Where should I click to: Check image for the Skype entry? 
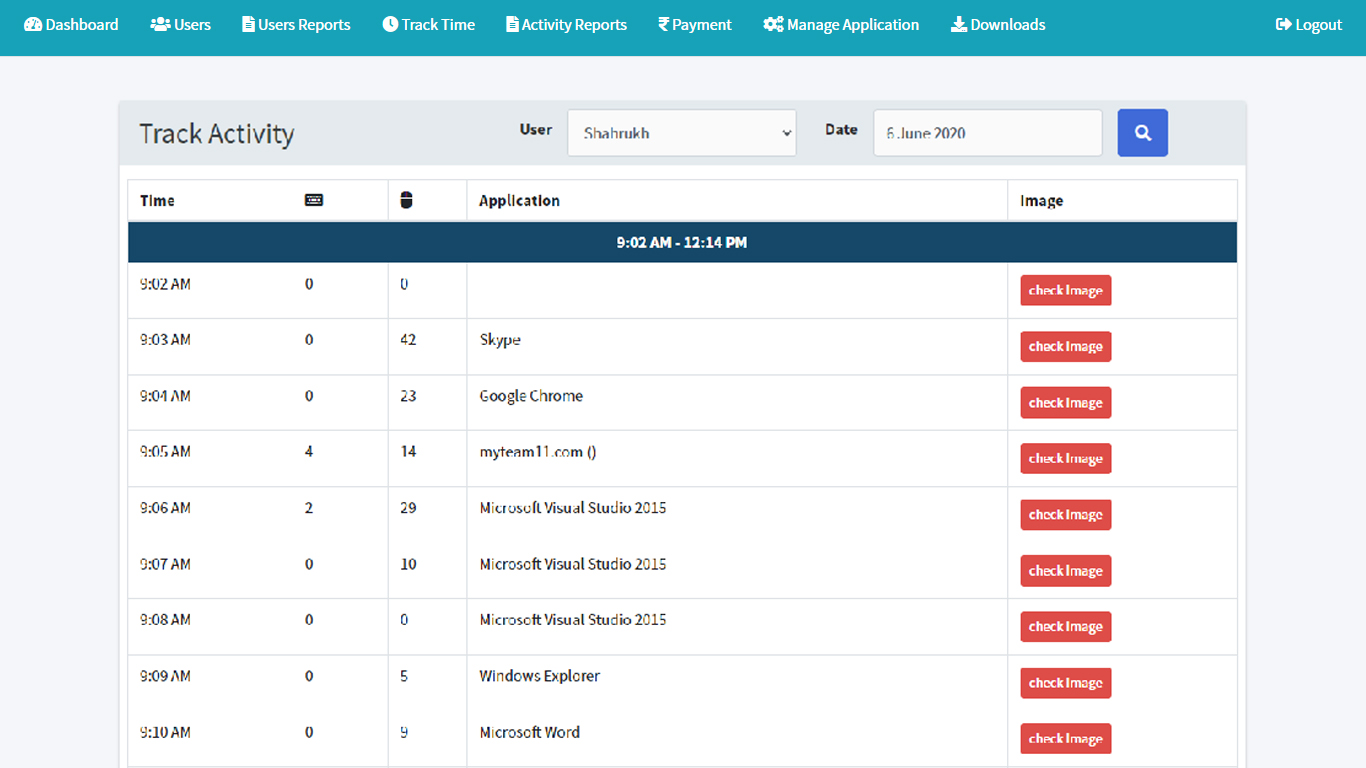[1065, 347]
